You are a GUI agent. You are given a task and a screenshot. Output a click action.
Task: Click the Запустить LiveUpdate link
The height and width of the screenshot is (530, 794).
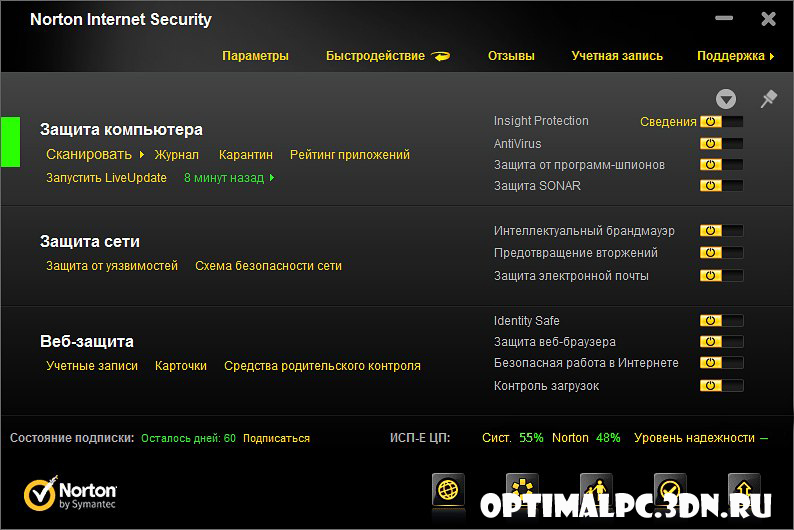pyautogui.click(x=106, y=178)
